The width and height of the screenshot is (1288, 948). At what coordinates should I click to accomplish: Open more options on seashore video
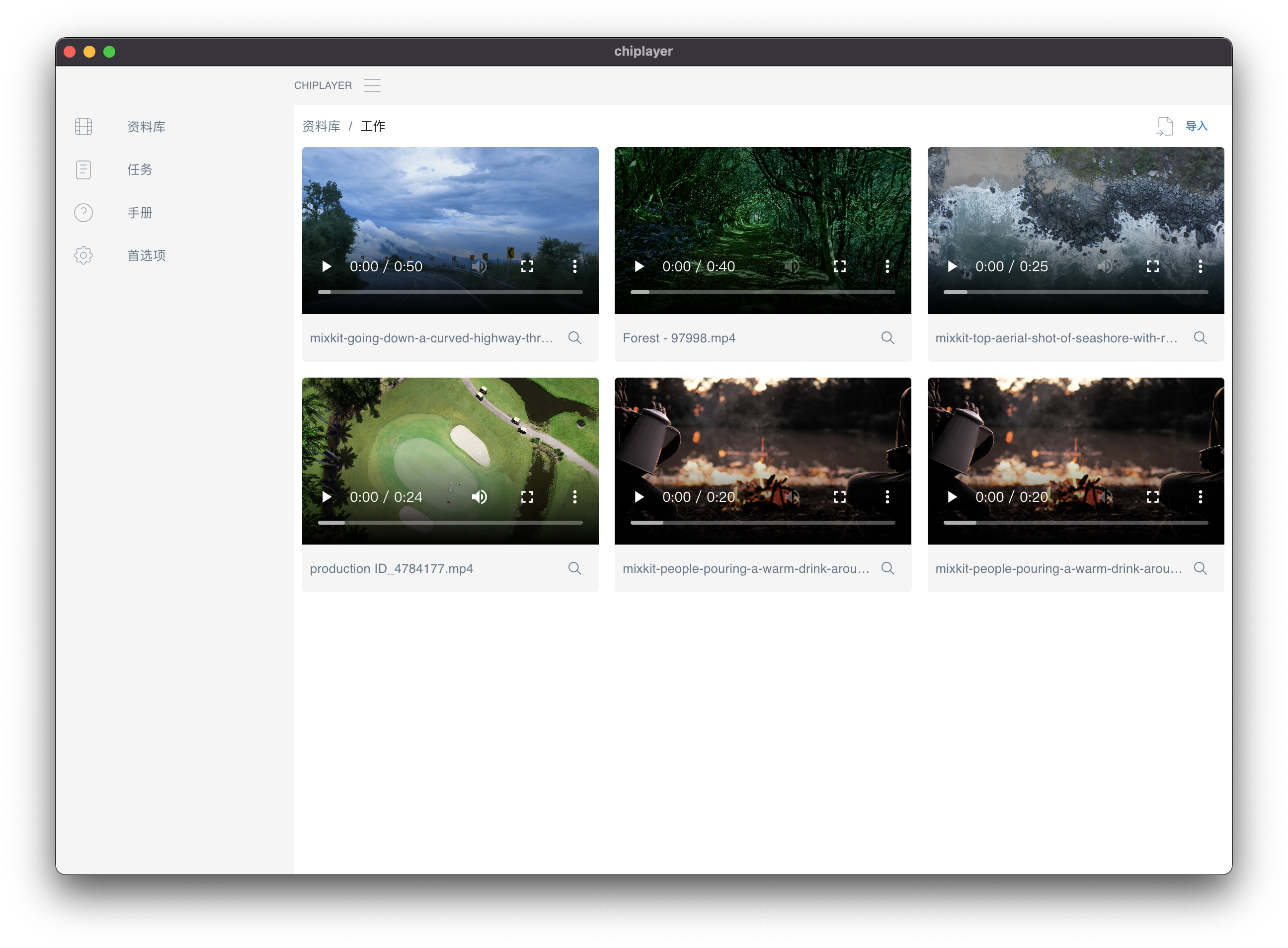[1200, 266]
